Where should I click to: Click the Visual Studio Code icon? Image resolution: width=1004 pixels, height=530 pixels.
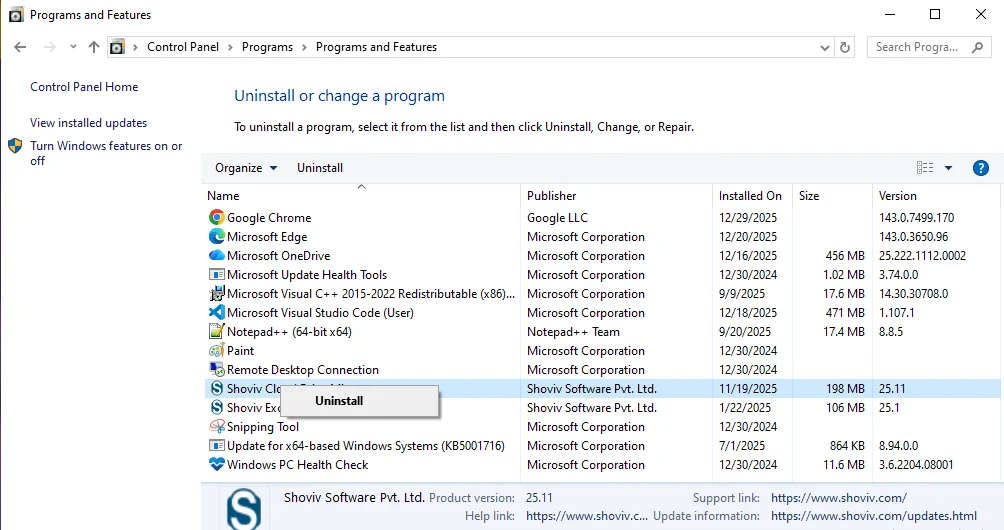pos(217,312)
